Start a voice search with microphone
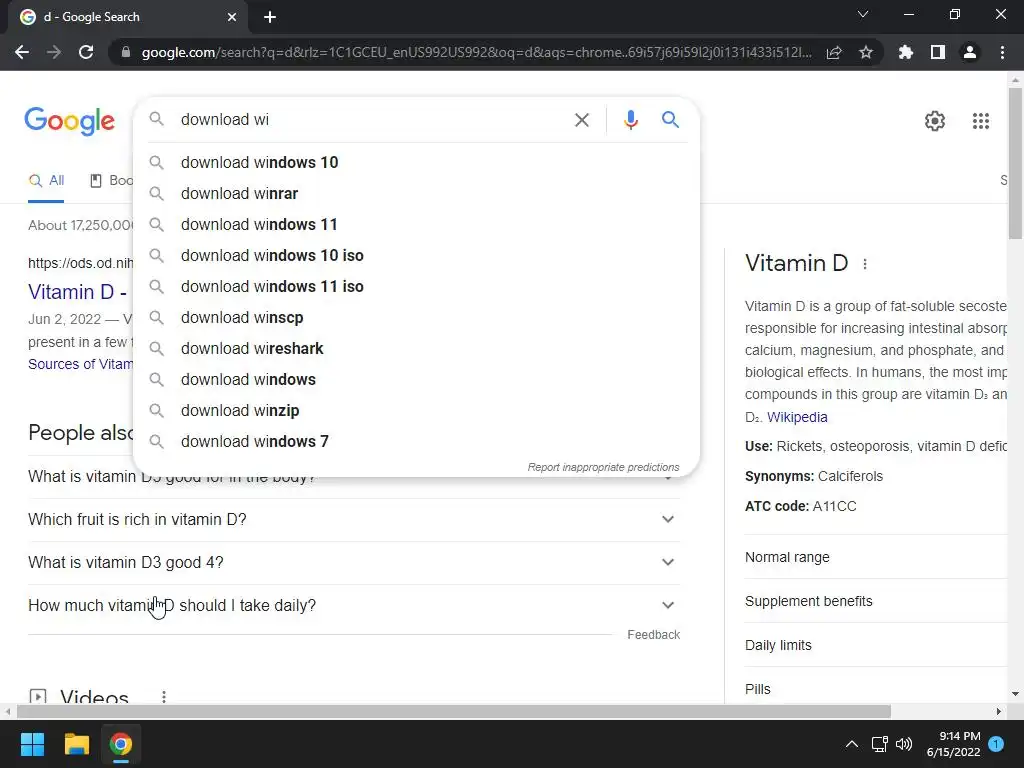Image resolution: width=1024 pixels, height=768 pixels. tap(630, 120)
